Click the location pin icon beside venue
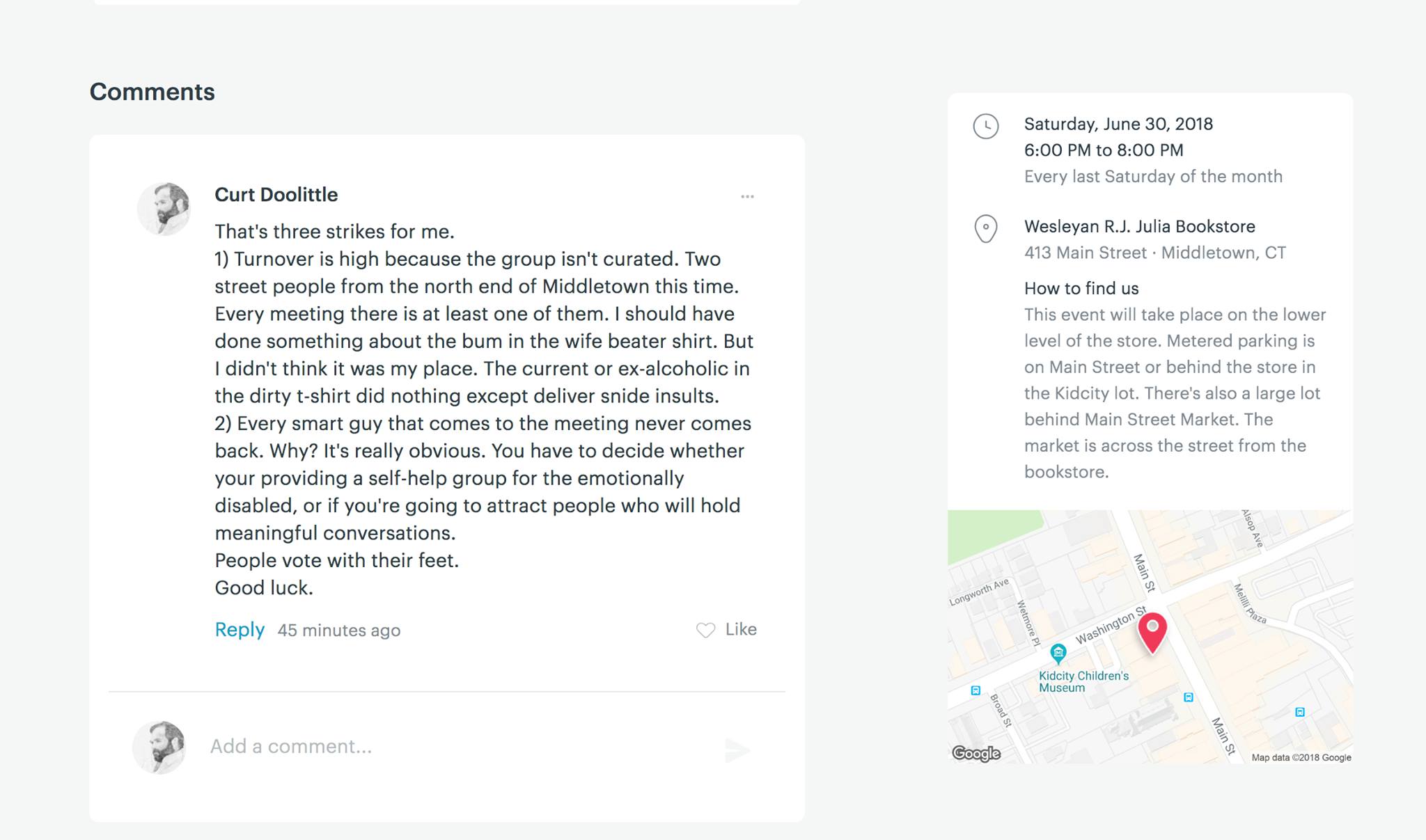 point(986,228)
